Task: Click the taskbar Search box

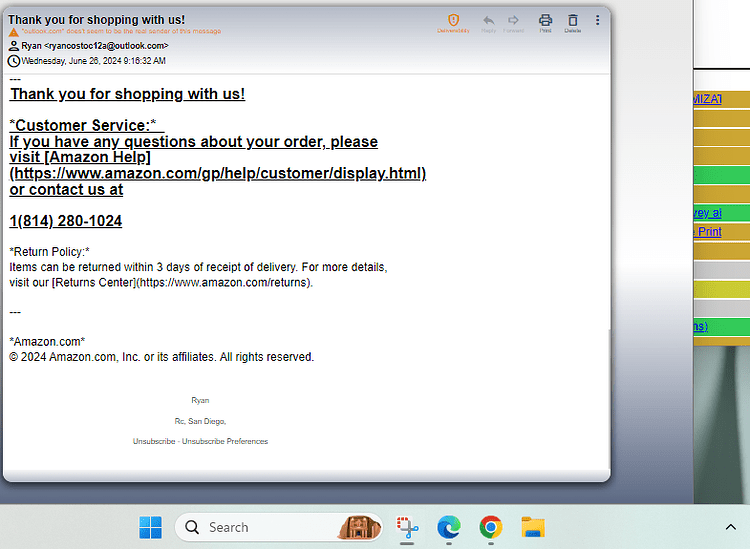Action: (278, 527)
